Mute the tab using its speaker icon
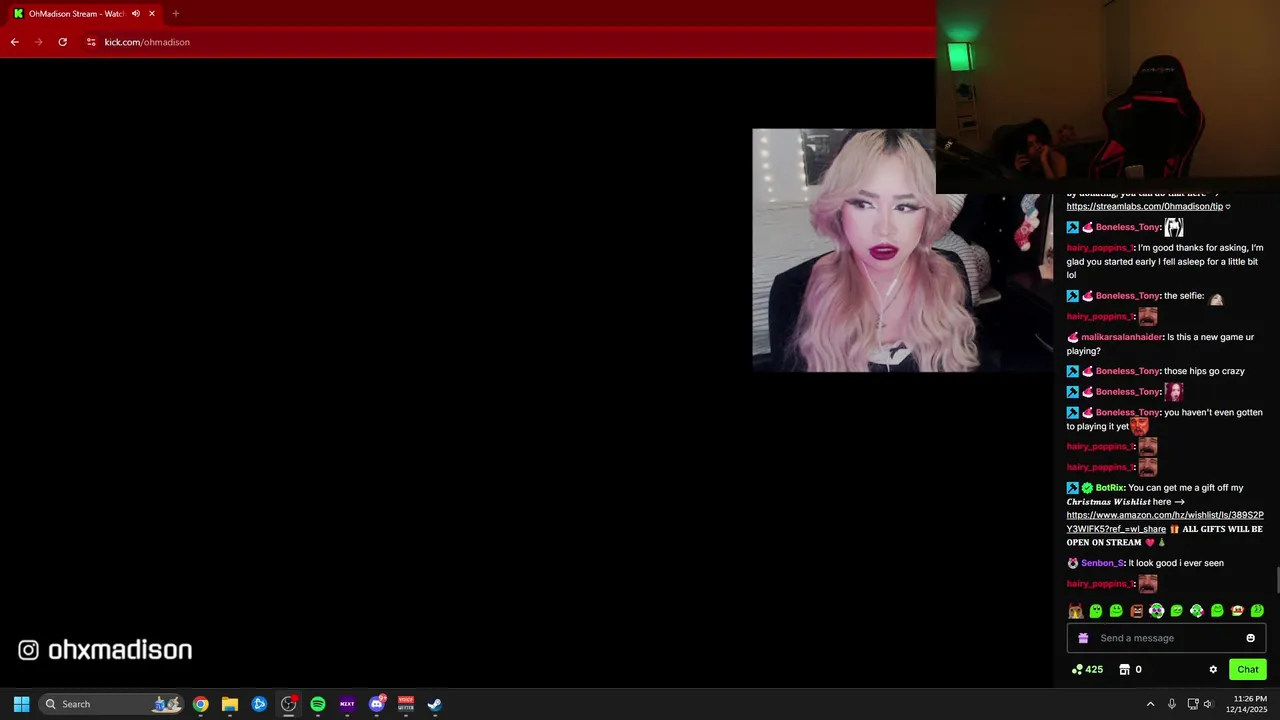Screen dimensions: 1280x720 tap(136, 14)
